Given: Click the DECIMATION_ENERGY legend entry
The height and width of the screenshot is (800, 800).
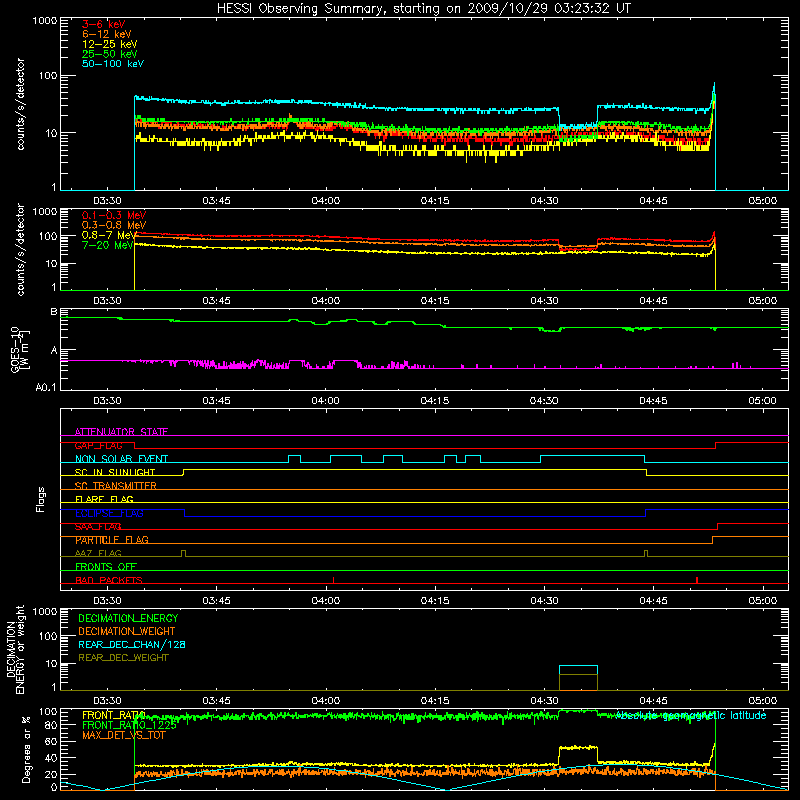Looking at the screenshot, I should coord(128,618).
